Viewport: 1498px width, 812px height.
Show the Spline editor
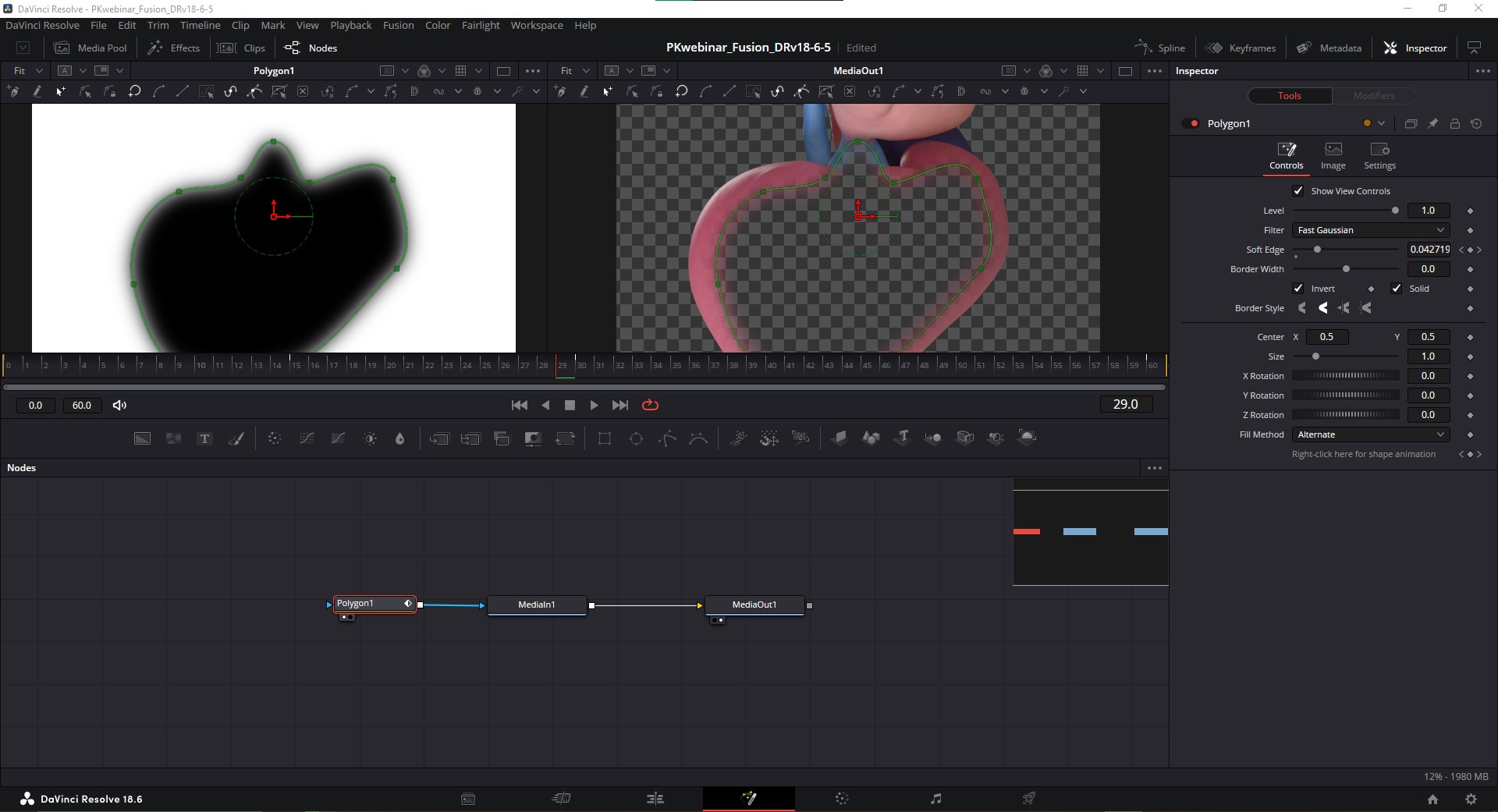tap(1160, 48)
